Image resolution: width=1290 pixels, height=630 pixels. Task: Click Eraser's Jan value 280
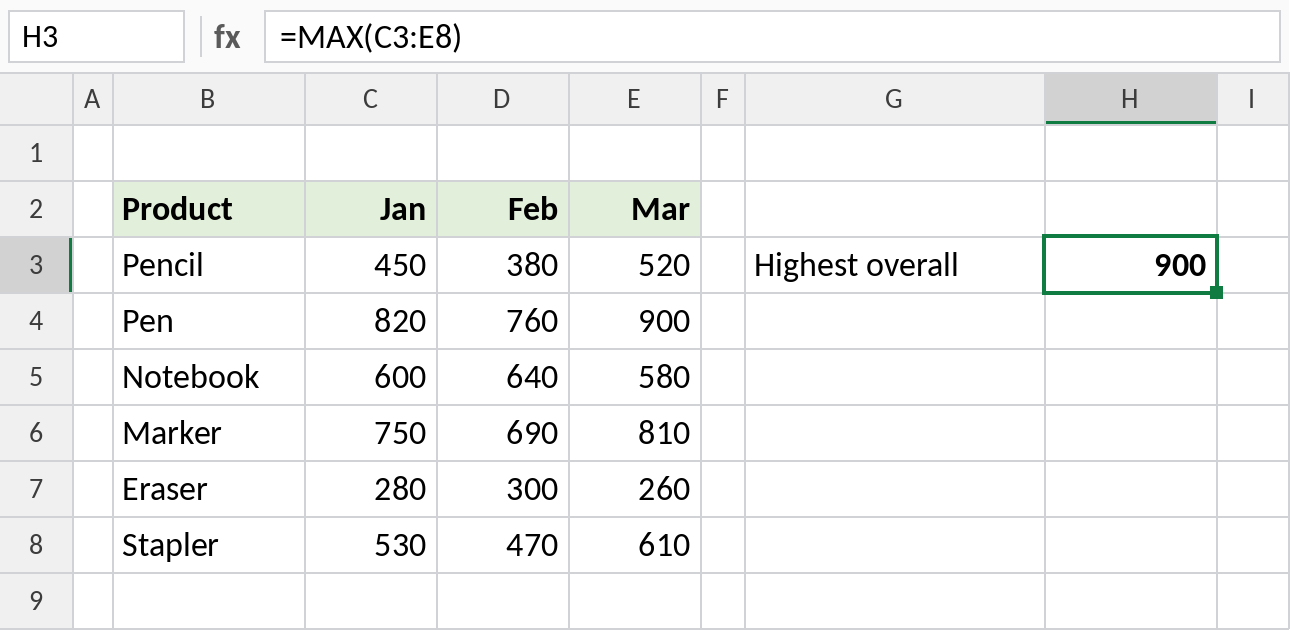pos(371,489)
